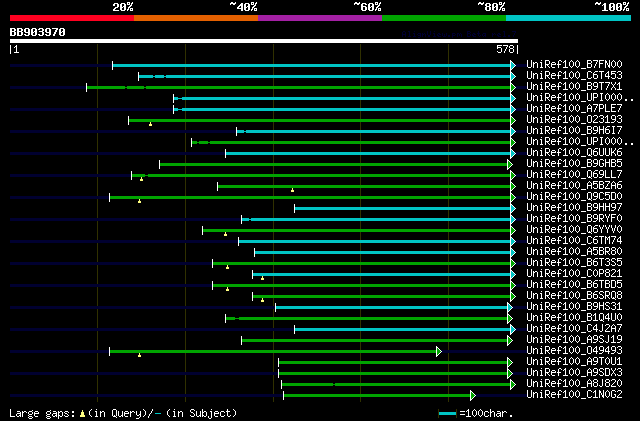
Task: Select the UniRef100_C1N0G2 label
Action: click(574, 395)
